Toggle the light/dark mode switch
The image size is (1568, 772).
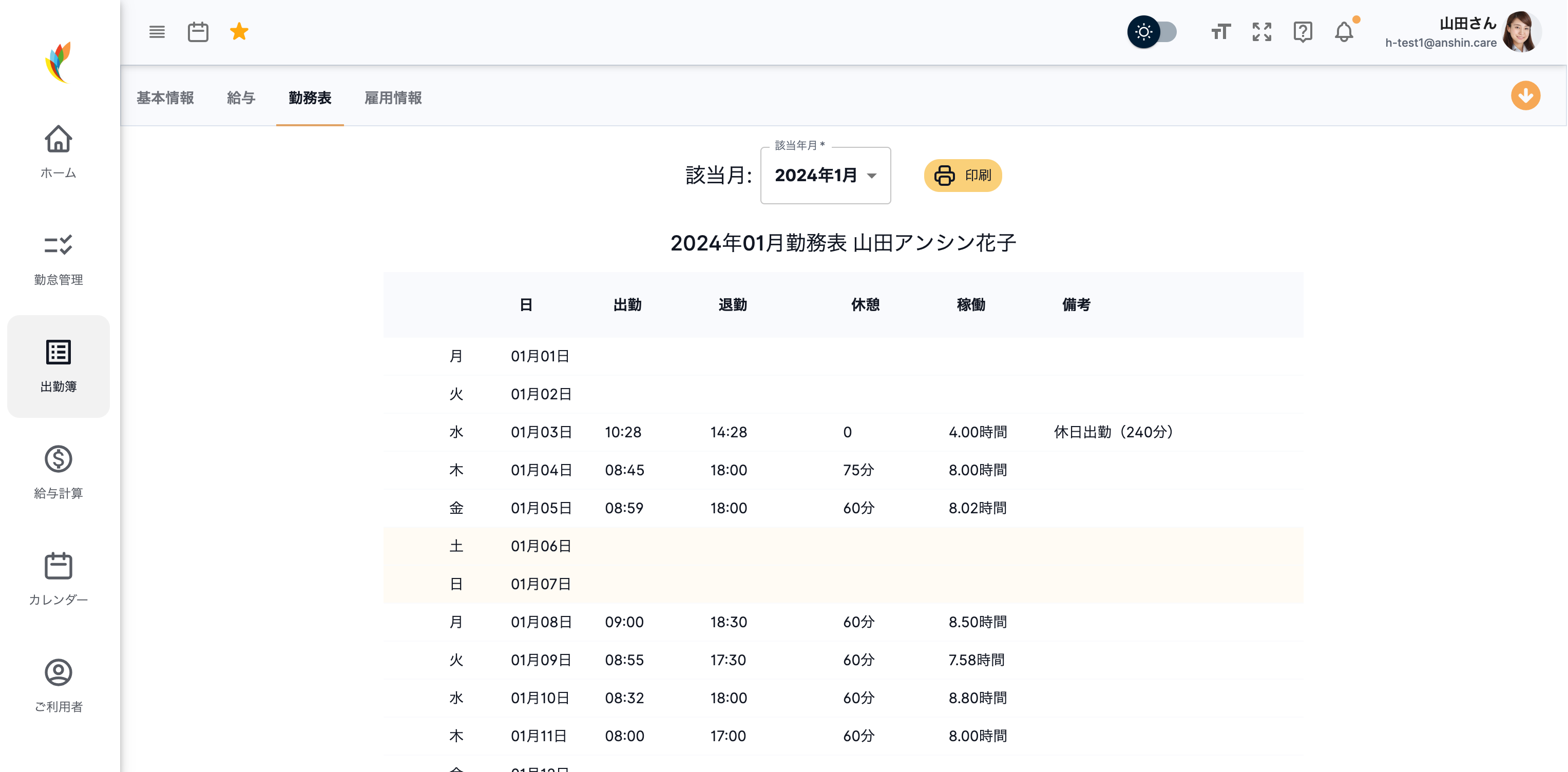pyautogui.click(x=1152, y=32)
